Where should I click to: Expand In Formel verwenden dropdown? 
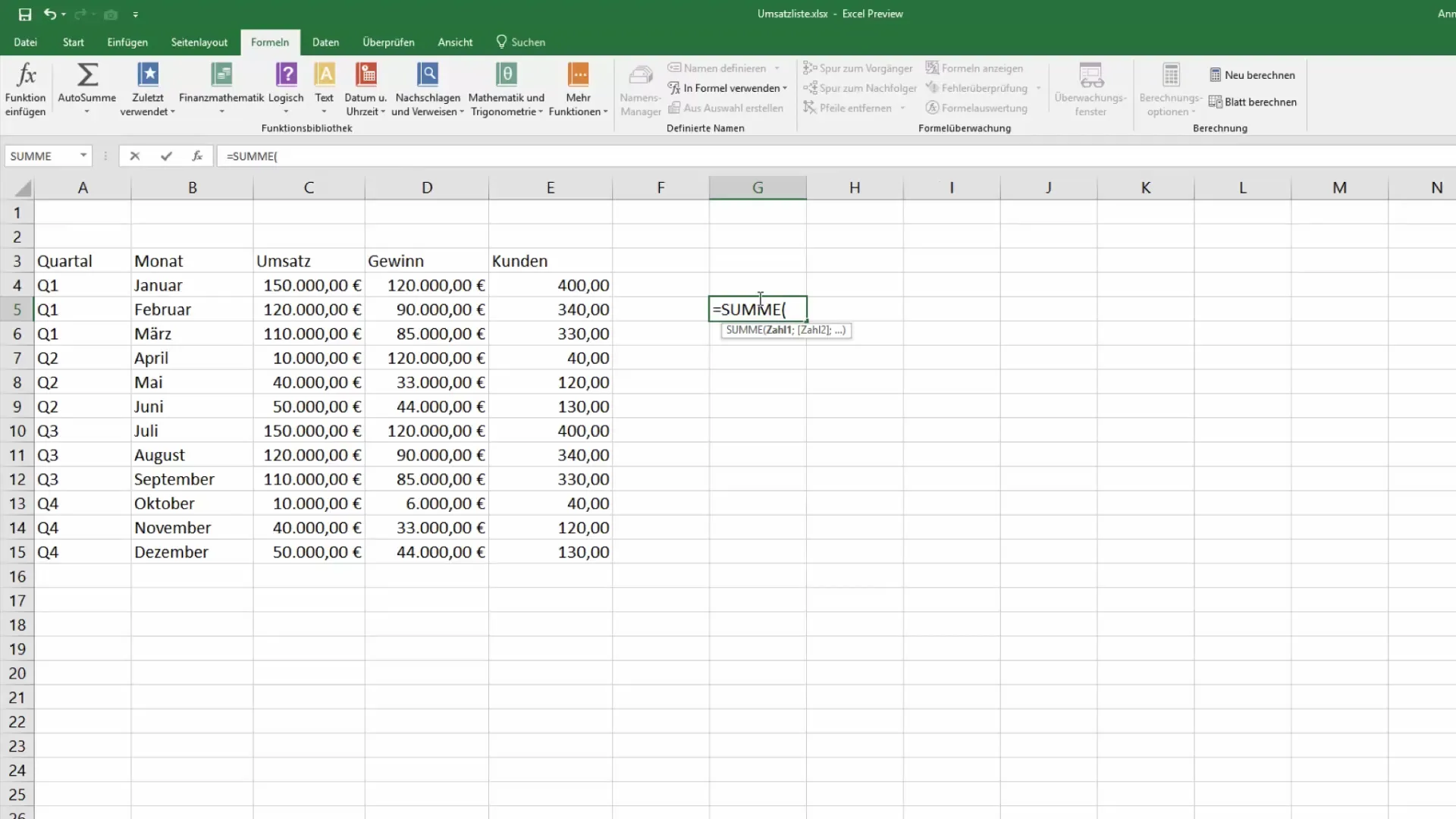(785, 89)
